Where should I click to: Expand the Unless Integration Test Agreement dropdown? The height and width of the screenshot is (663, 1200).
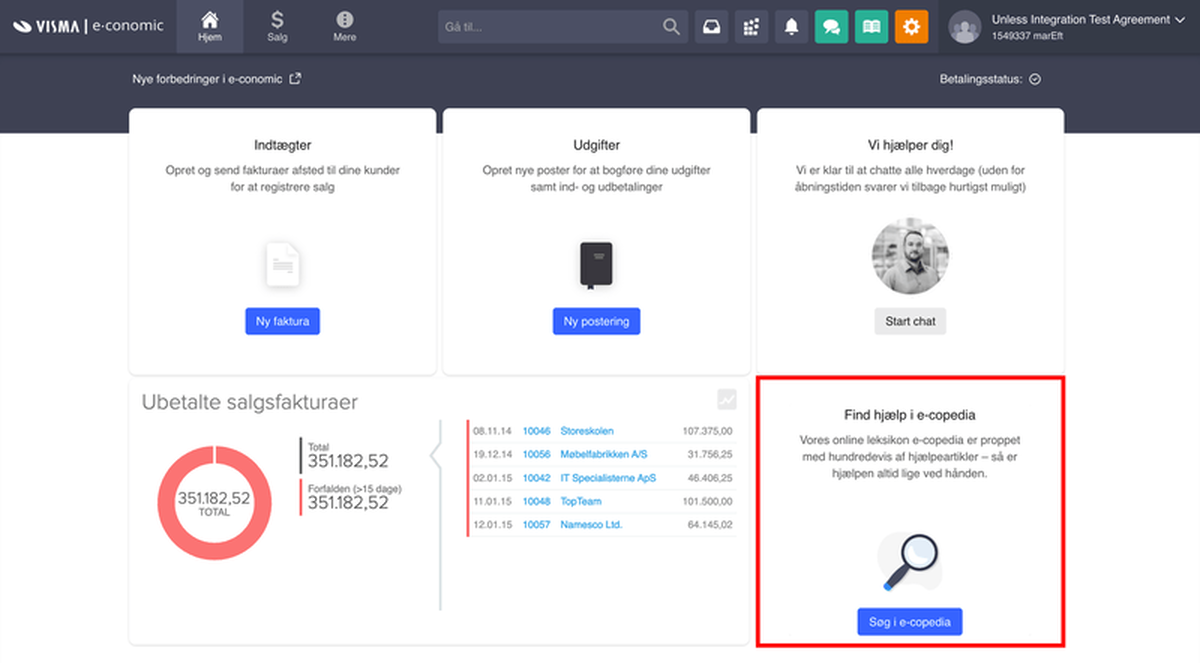point(1088,19)
